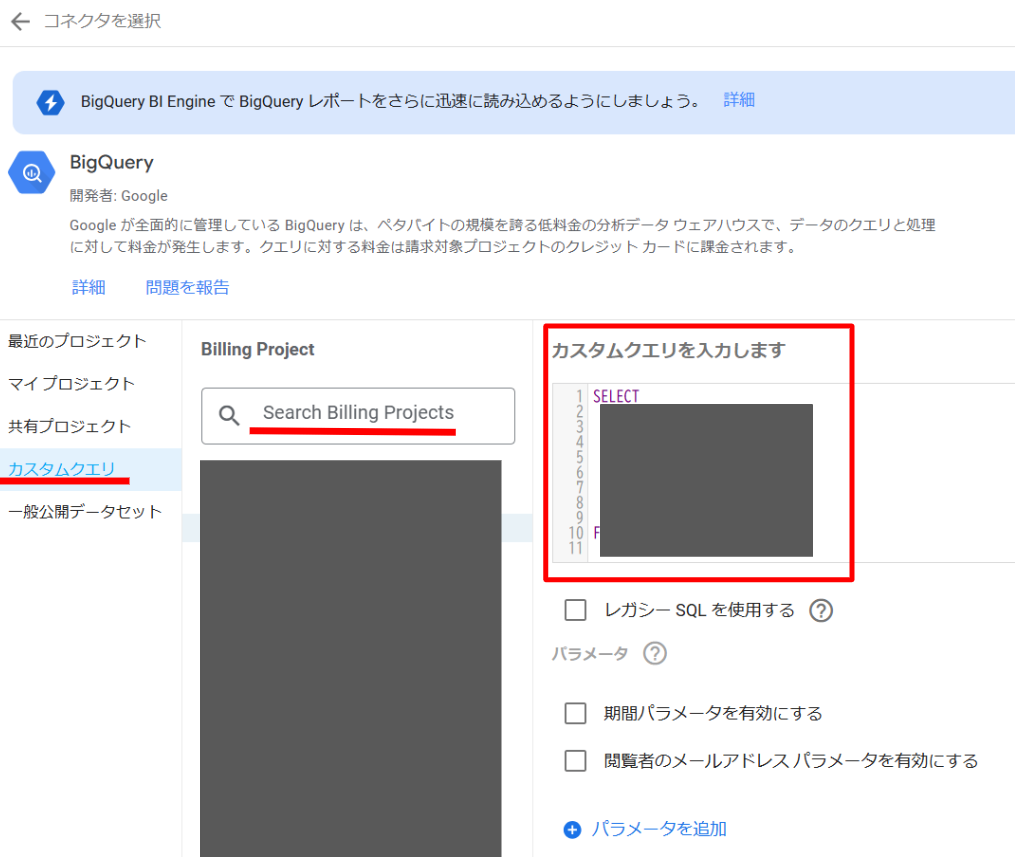Click the BigQuery connector logo icon
Image resolution: width=1015 pixels, height=857 pixels.
[x=32, y=173]
